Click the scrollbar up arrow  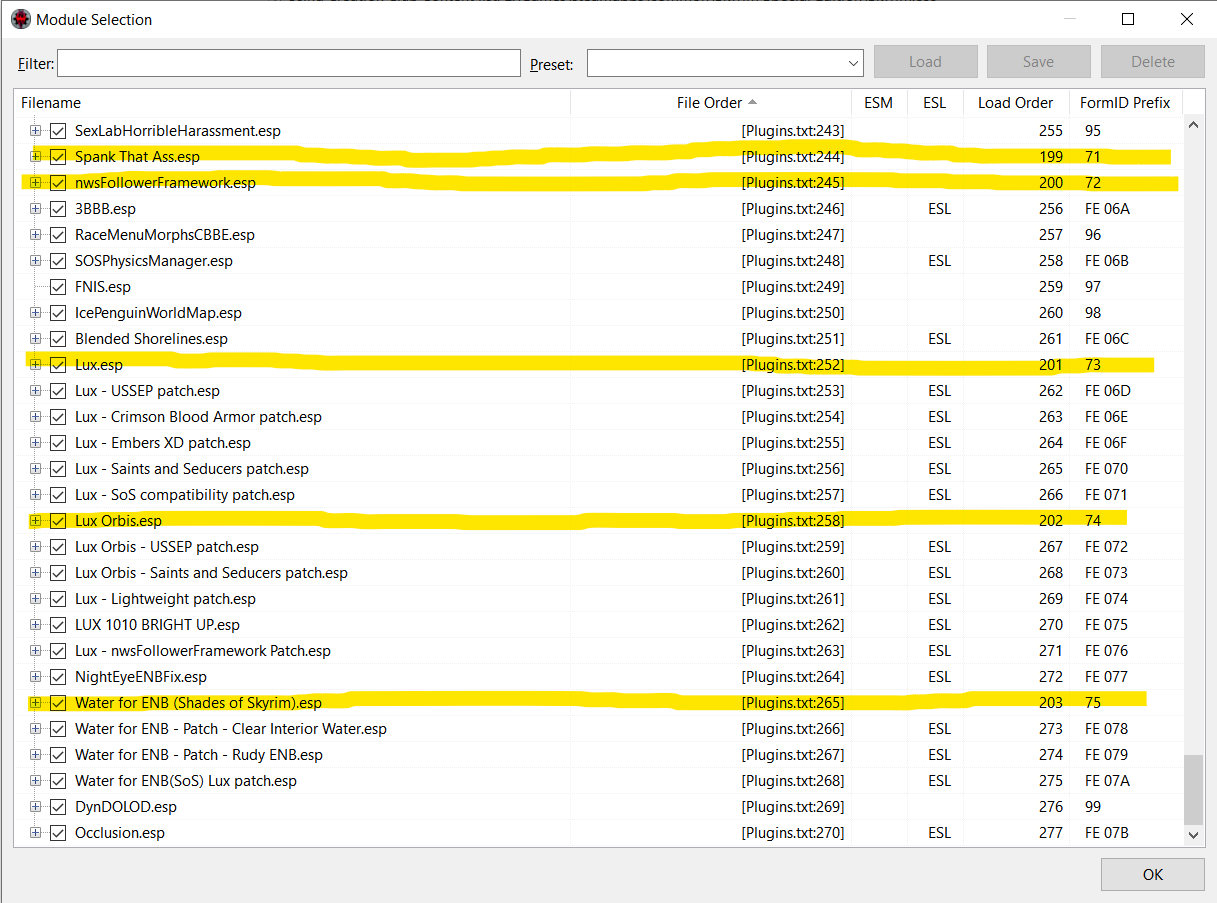(x=1192, y=127)
